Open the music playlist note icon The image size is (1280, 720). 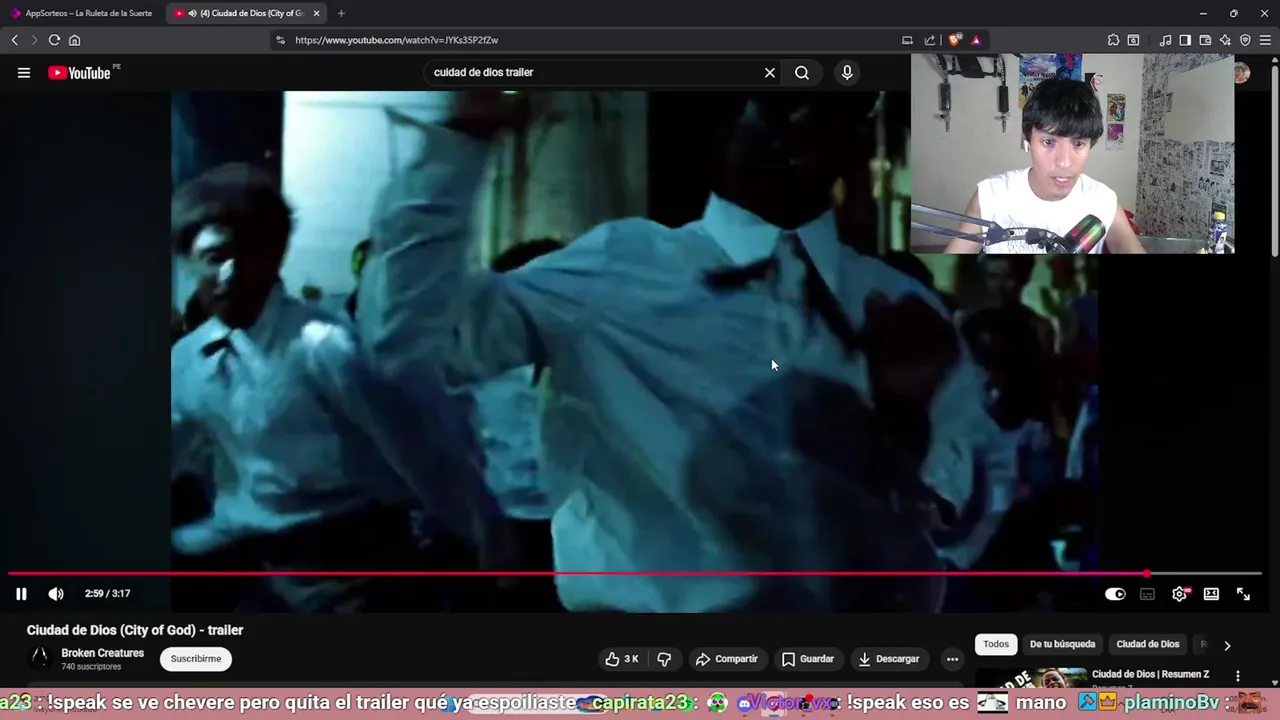tap(1165, 40)
